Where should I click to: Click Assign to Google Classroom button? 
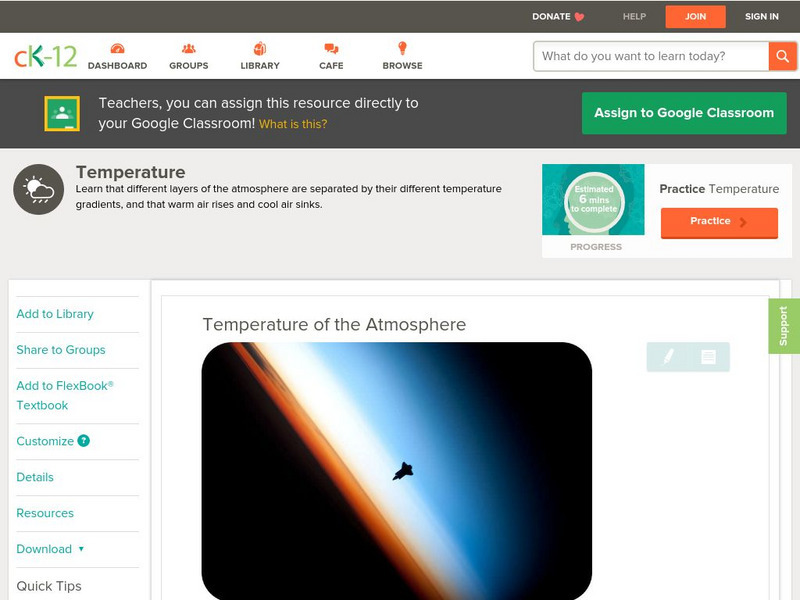[x=684, y=113]
